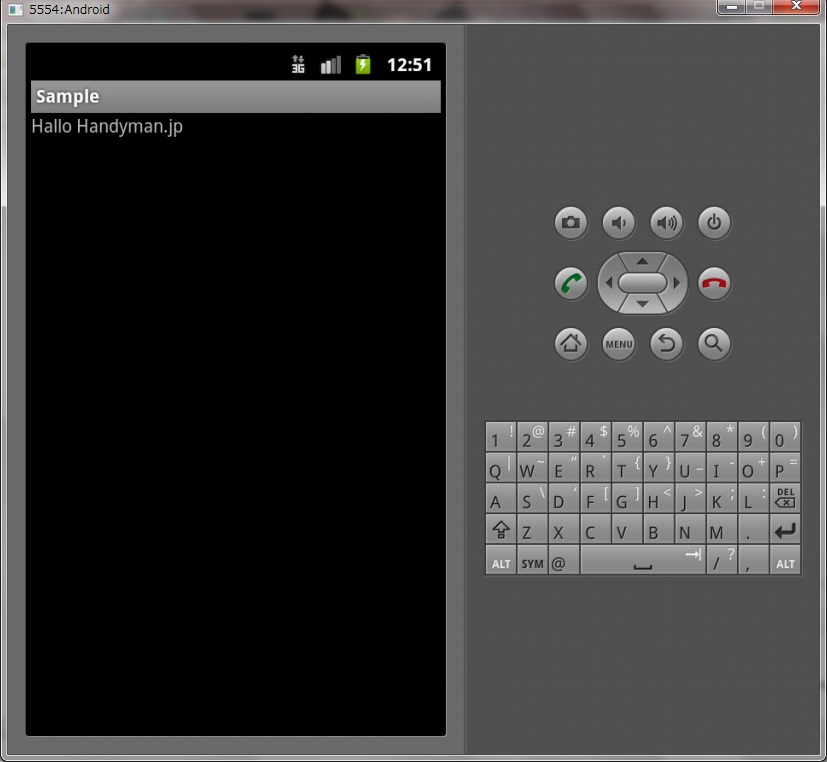827x762 pixels.
Task: Click the battery charging icon
Action: coord(363,64)
